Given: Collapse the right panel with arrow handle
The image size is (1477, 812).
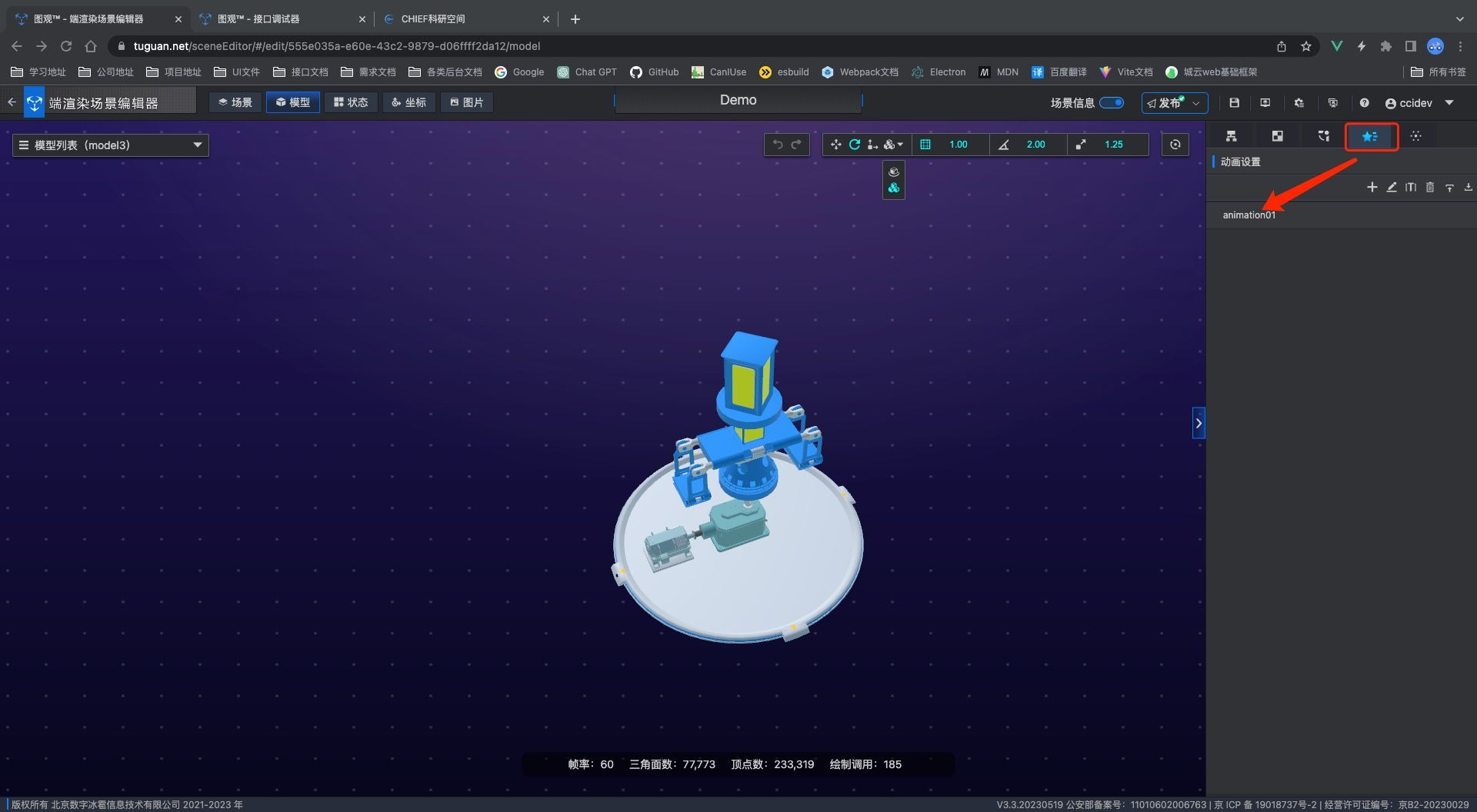Looking at the screenshot, I should pos(1198,423).
